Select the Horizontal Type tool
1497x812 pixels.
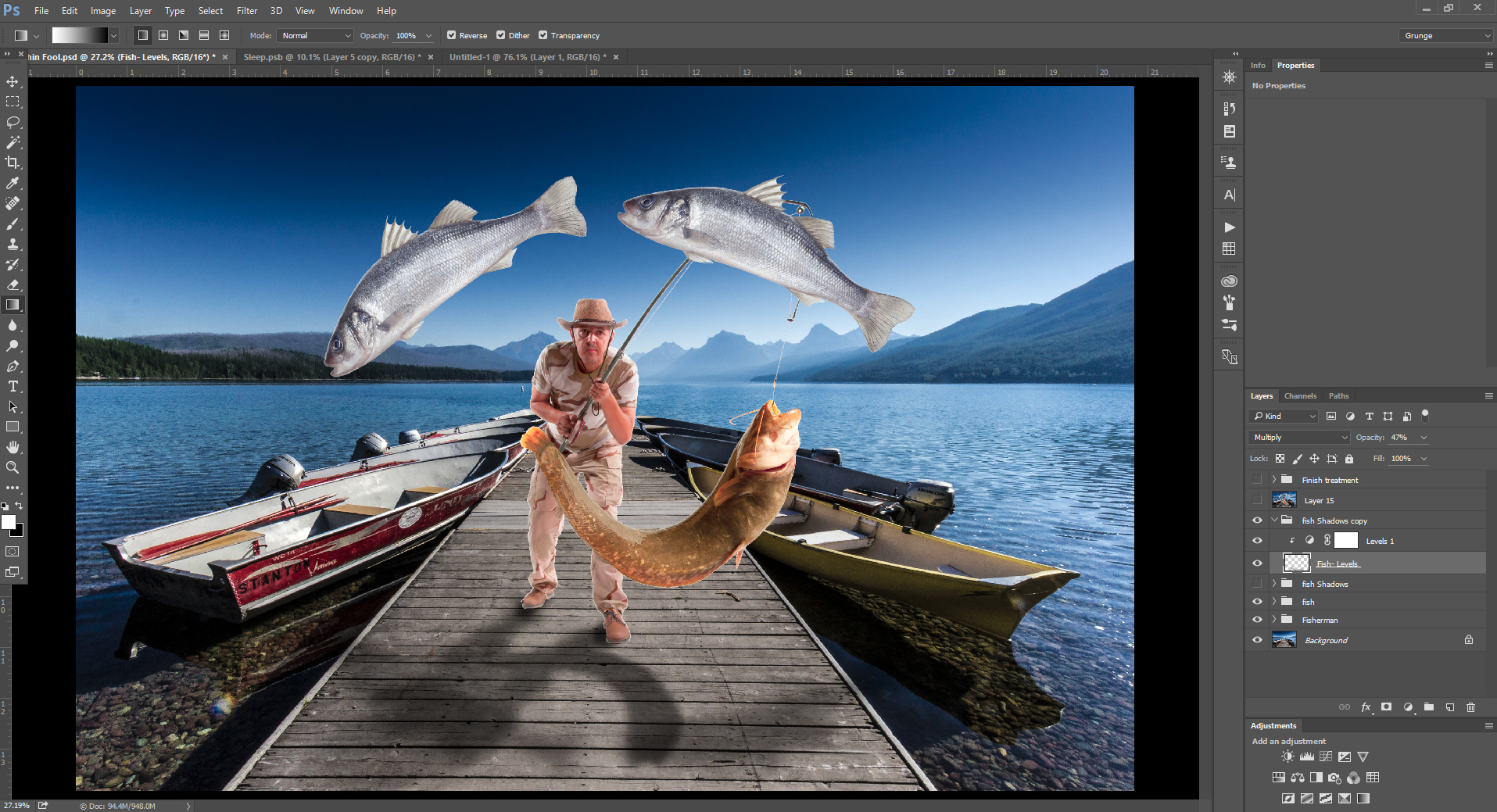(x=13, y=386)
